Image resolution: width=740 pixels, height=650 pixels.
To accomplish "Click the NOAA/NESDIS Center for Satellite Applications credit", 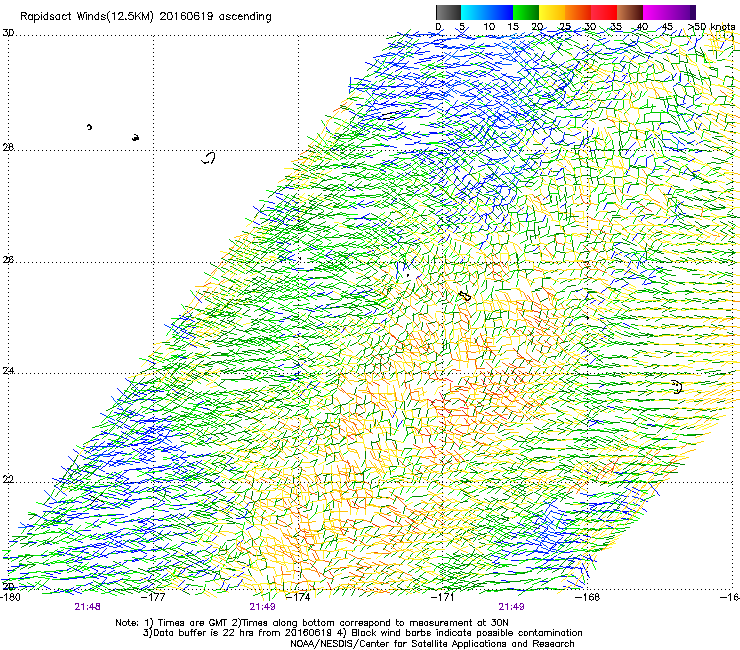I will (432, 644).
